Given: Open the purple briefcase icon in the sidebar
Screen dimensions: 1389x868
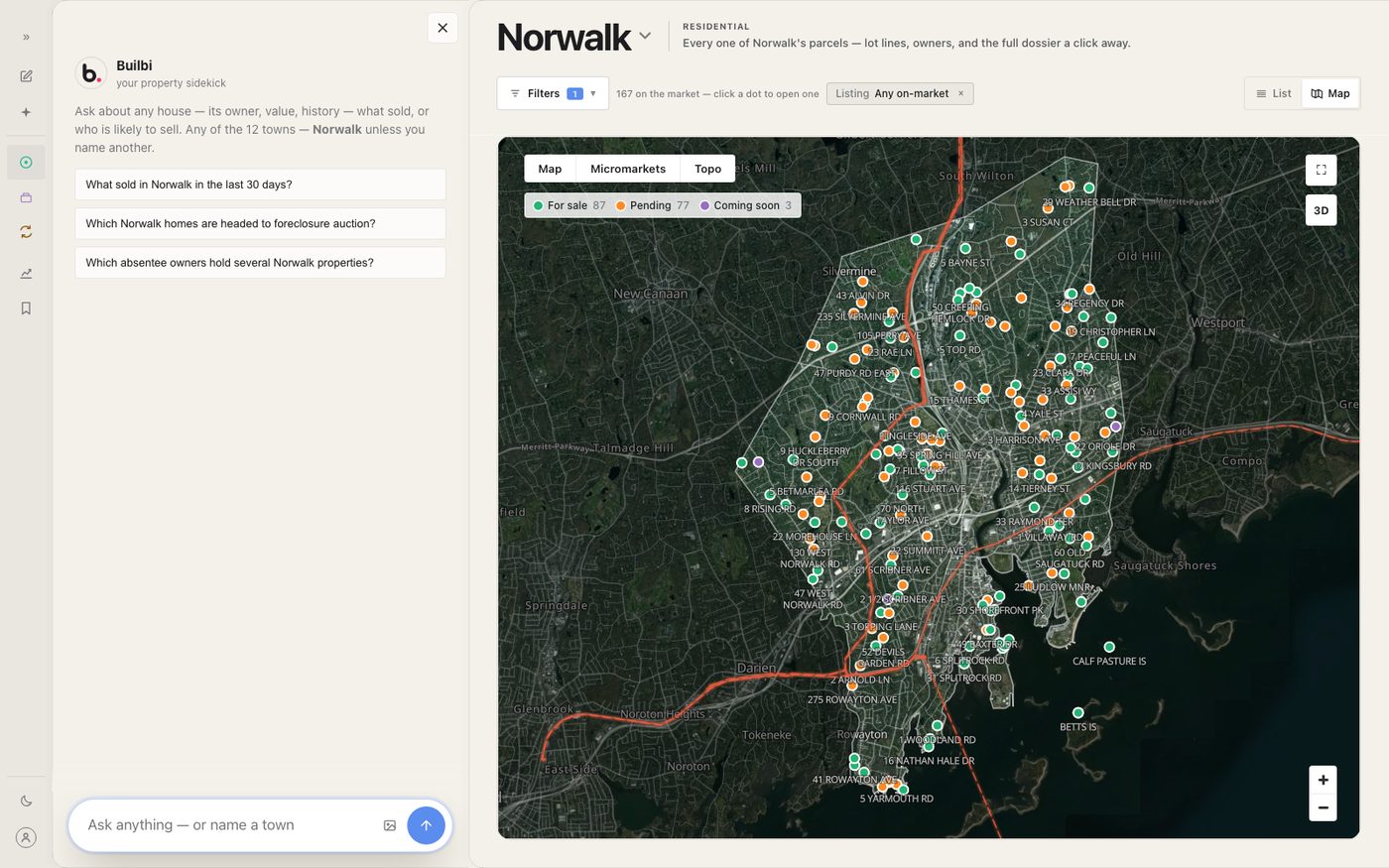Looking at the screenshot, I should click(x=26, y=197).
